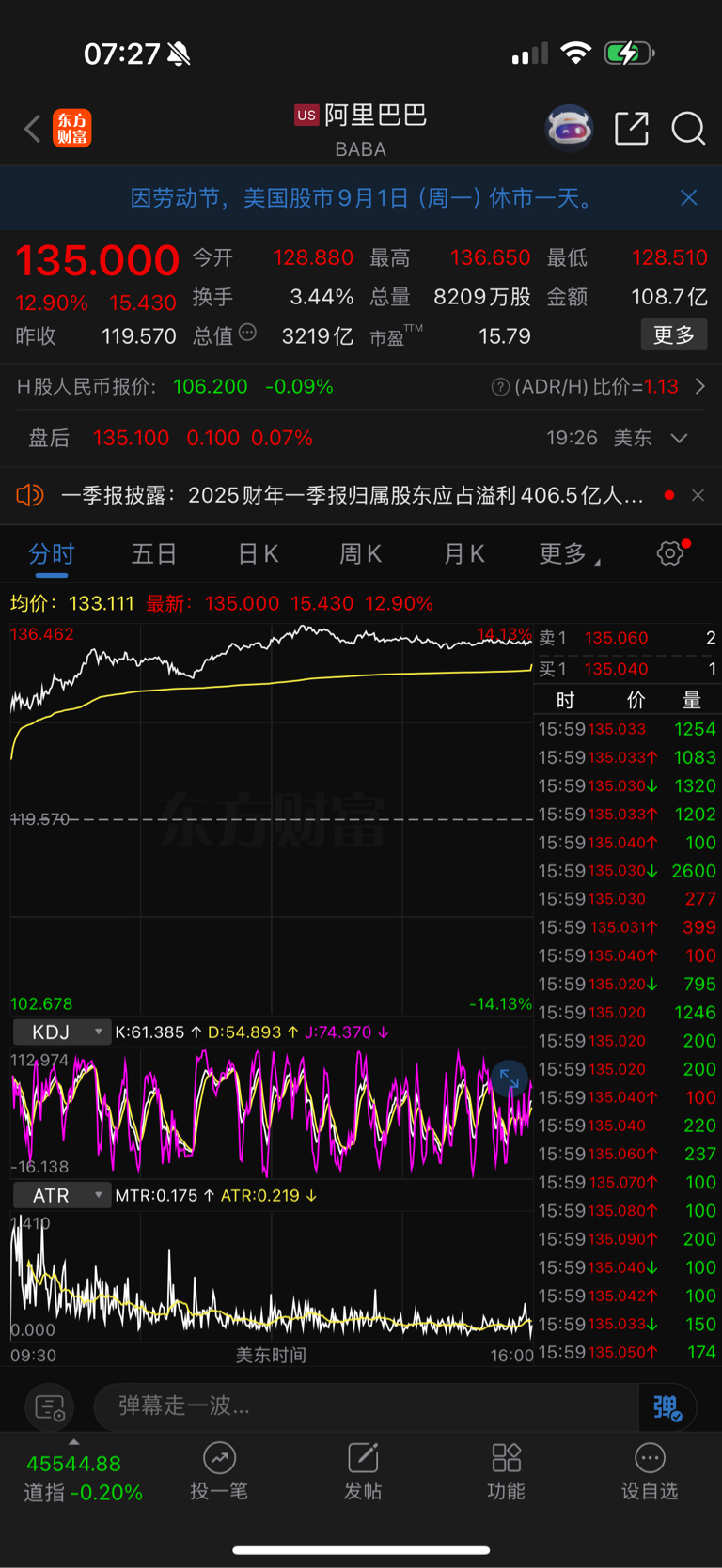
Task: Tap the ATR indicator chart
Action: (x=272, y=1277)
